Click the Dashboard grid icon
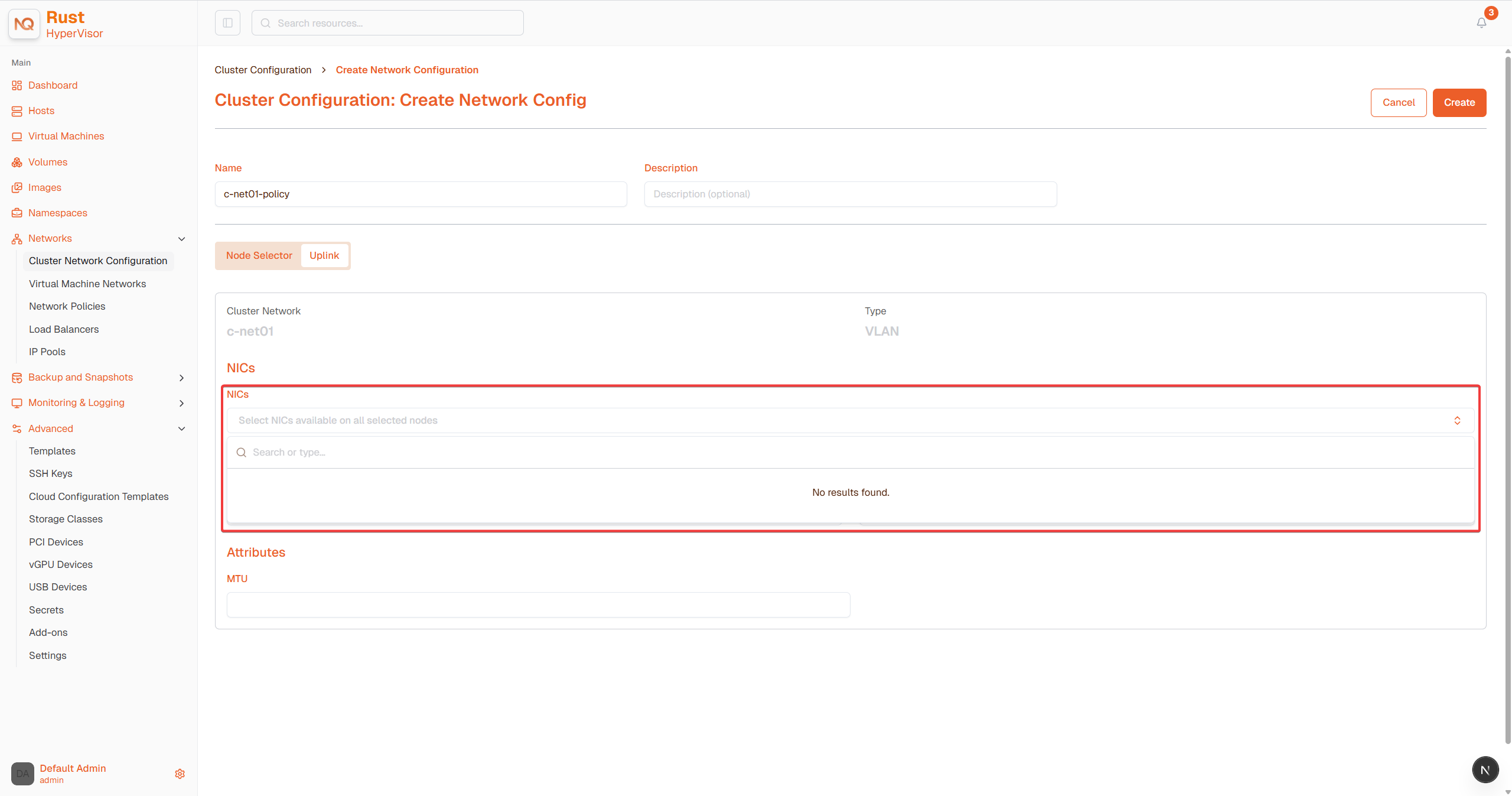Viewport: 1512px width, 796px height. coord(17,86)
